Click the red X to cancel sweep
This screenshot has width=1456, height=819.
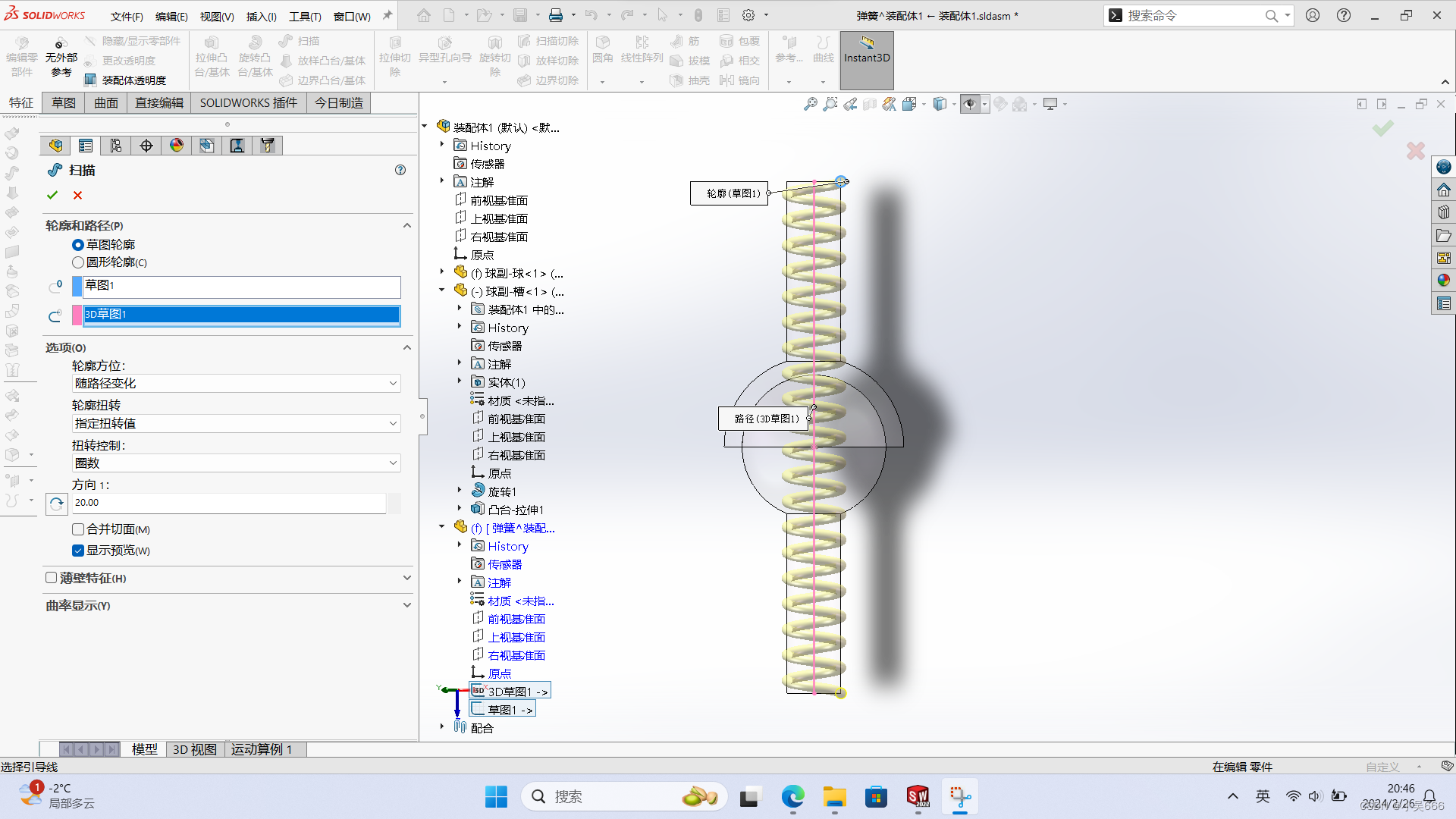(77, 195)
